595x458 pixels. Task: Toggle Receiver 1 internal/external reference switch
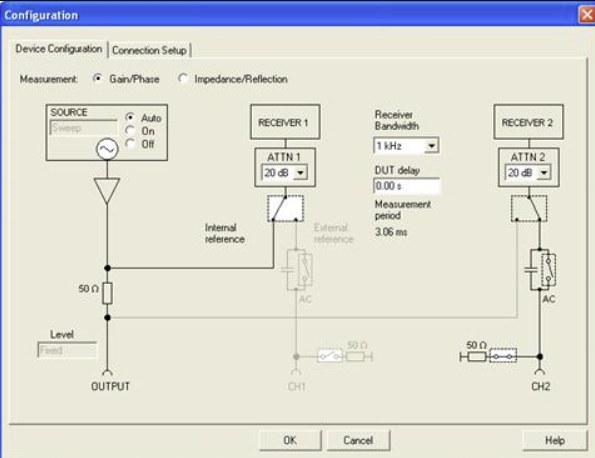[x=285, y=208]
